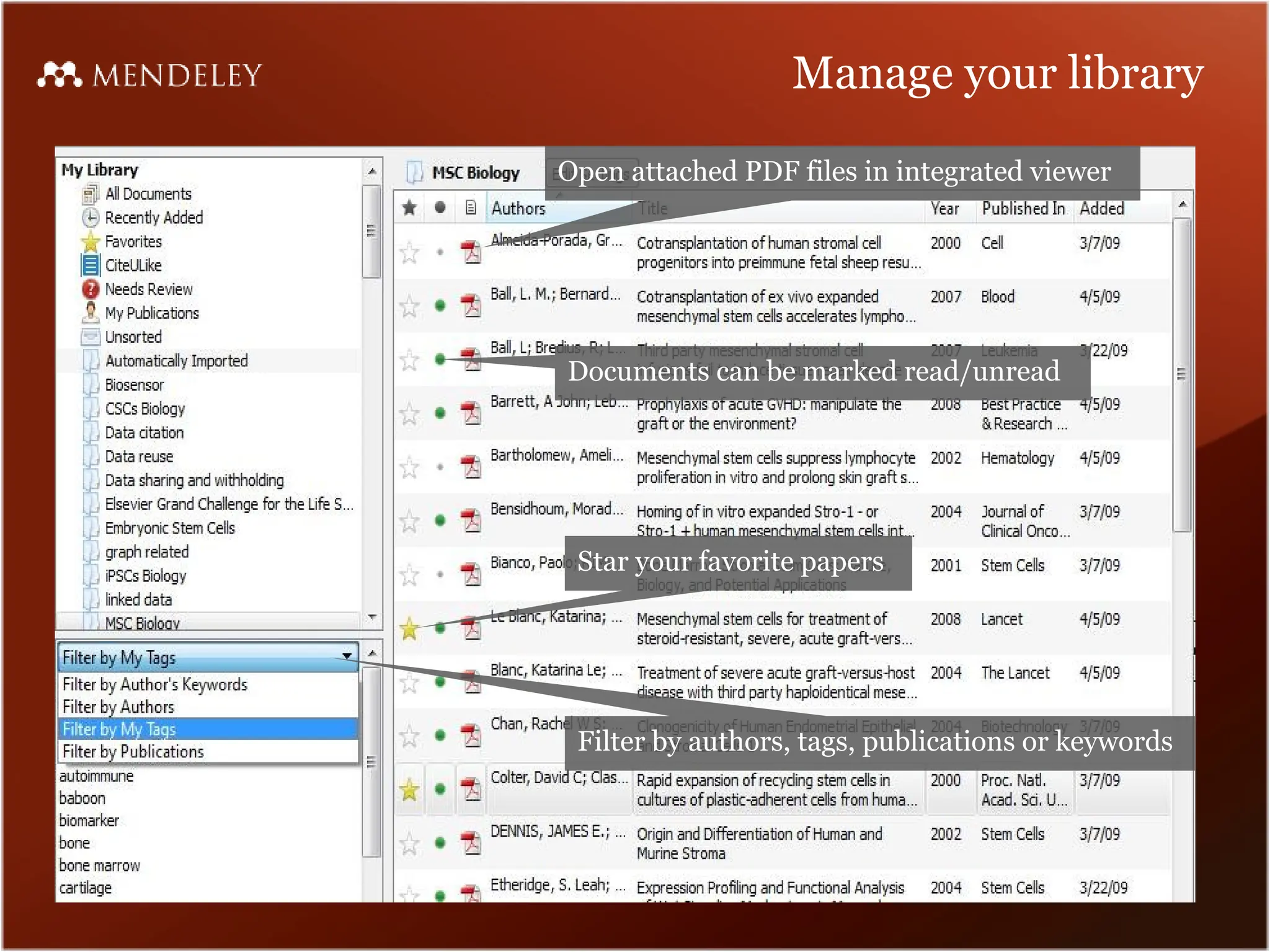Mark Barrett, A John paper as read
The height and width of the screenshot is (952, 1270).
click(440, 413)
